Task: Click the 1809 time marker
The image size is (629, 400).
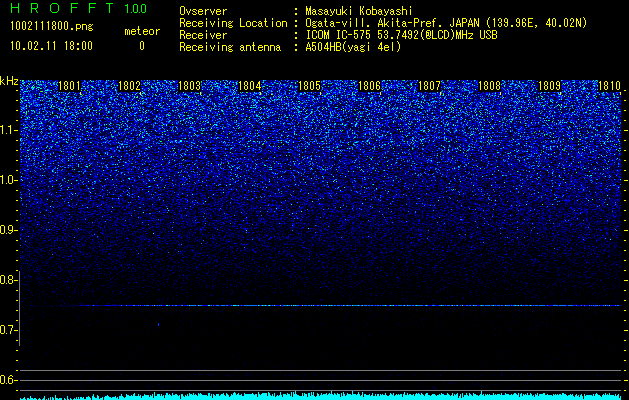Action: pos(549,86)
